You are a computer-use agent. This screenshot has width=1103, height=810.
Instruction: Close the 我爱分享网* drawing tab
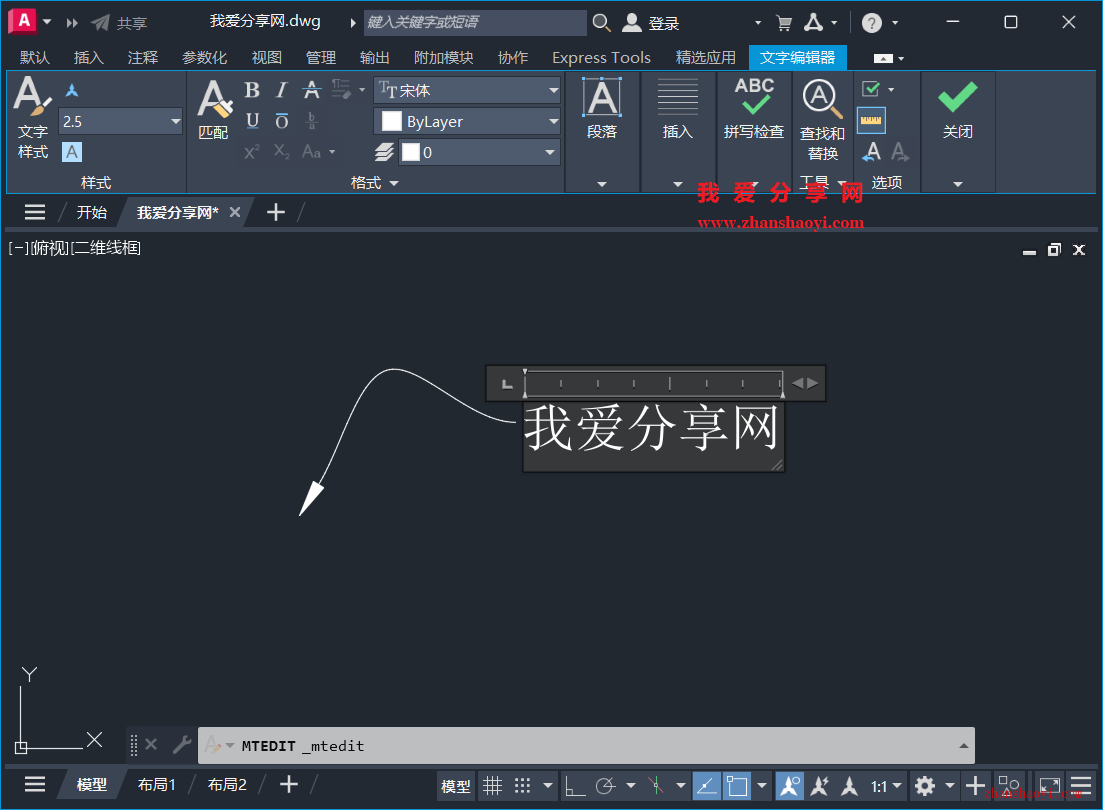[x=235, y=212]
